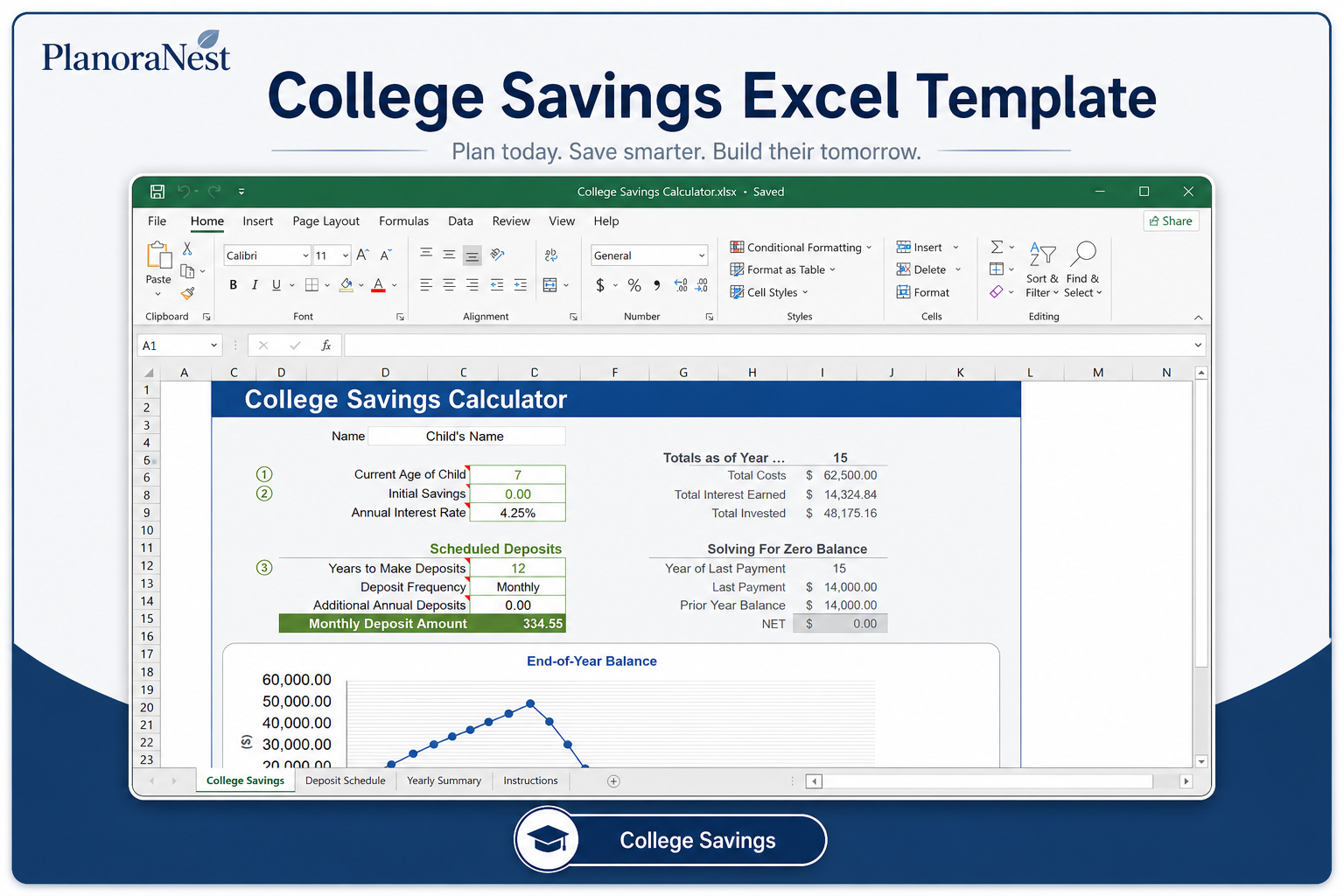Image resolution: width=1344 pixels, height=896 pixels.
Task: Toggle Middle Align vertical alignment
Action: [449, 255]
